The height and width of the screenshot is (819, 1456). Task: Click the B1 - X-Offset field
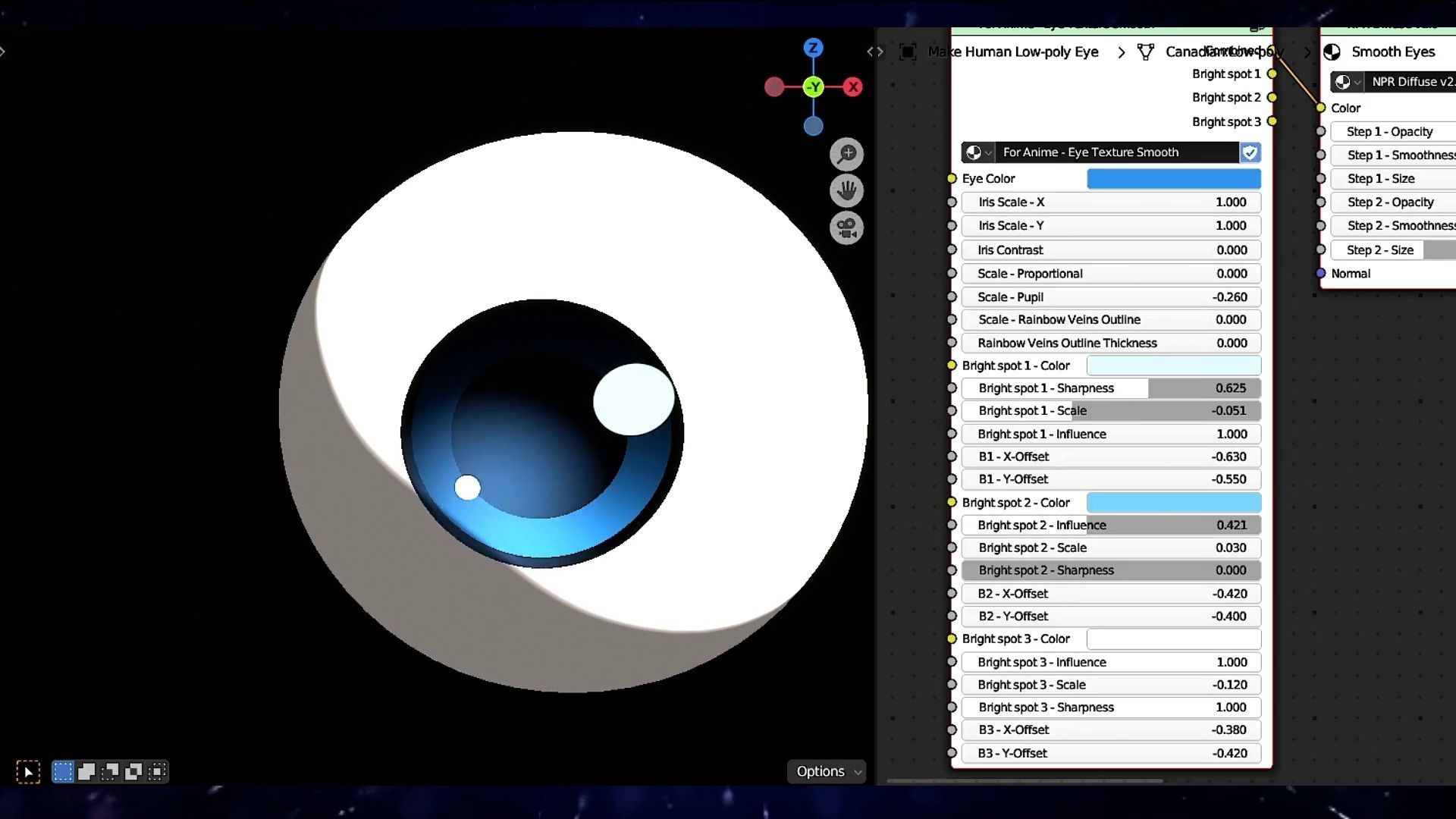coord(1111,457)
